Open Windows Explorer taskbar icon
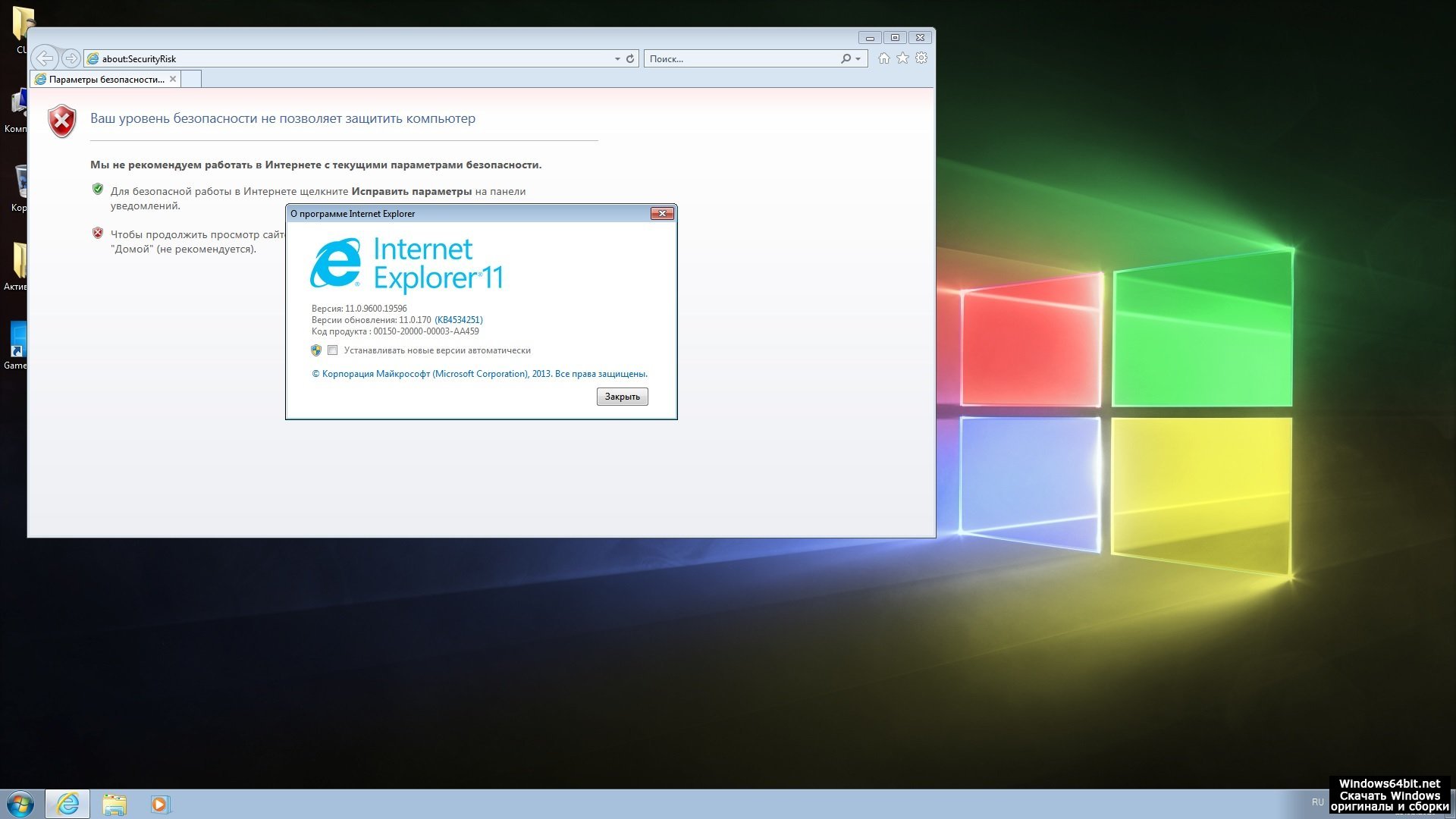The image size is (1456, 819). coord(115,804)
